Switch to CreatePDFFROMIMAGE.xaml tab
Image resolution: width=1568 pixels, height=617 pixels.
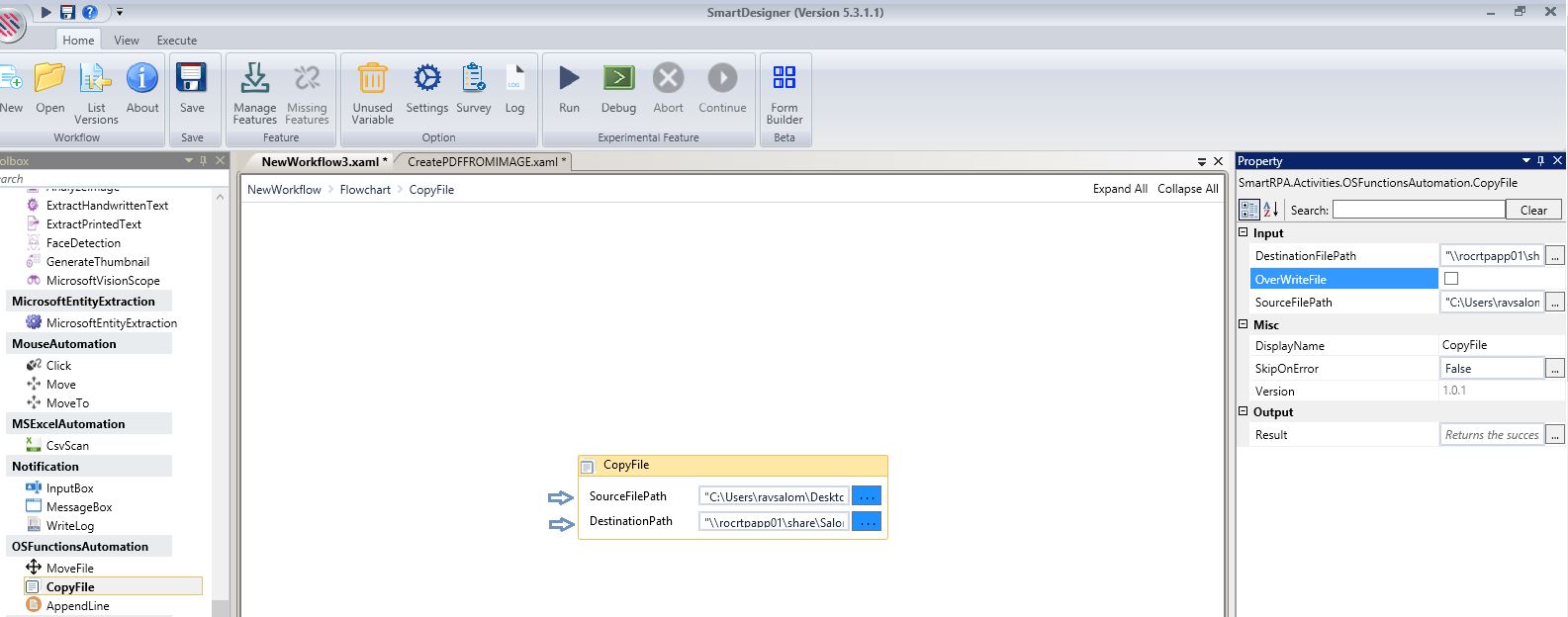(487, 161)
